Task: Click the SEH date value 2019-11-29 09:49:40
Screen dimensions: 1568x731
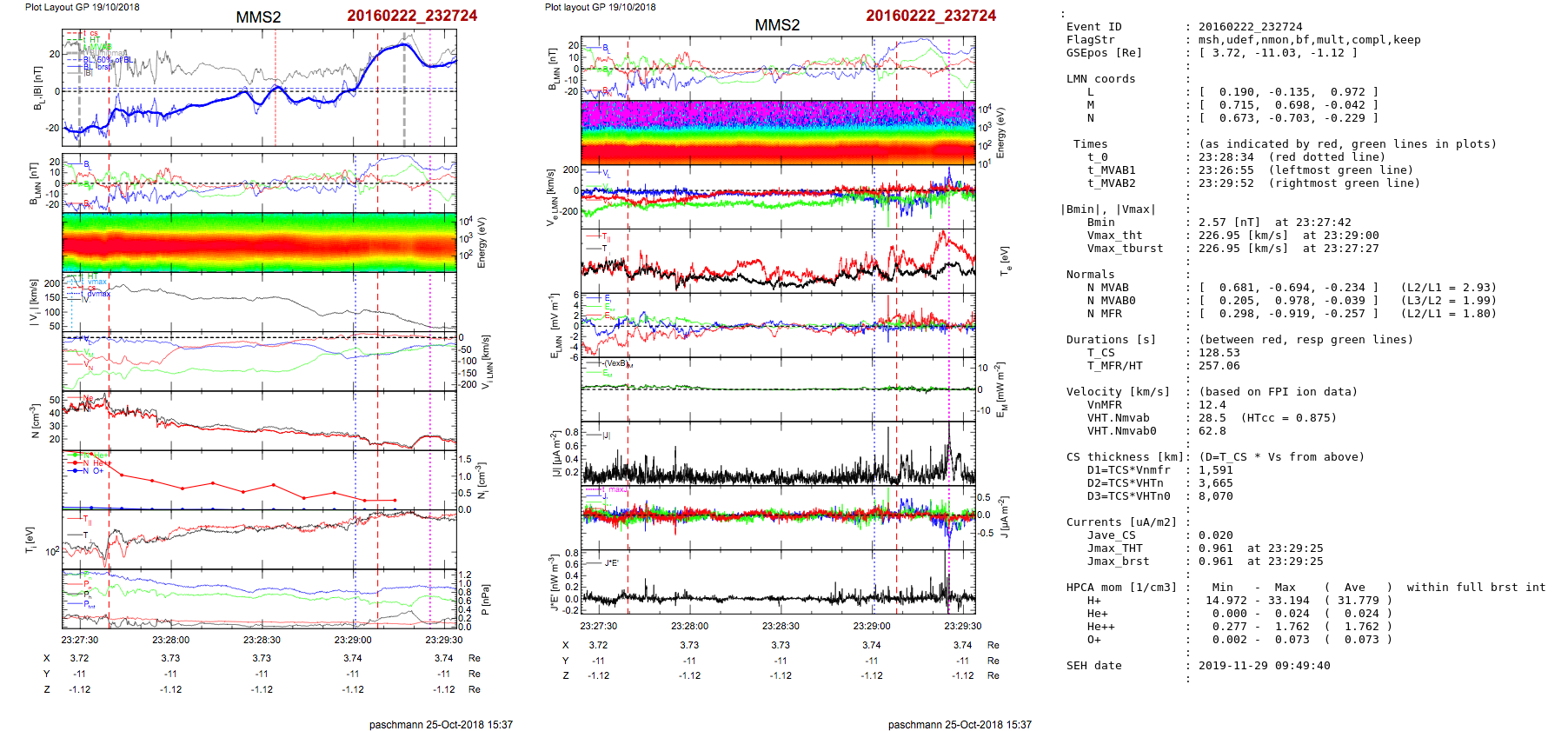Action: click(x=1264, y=666)
